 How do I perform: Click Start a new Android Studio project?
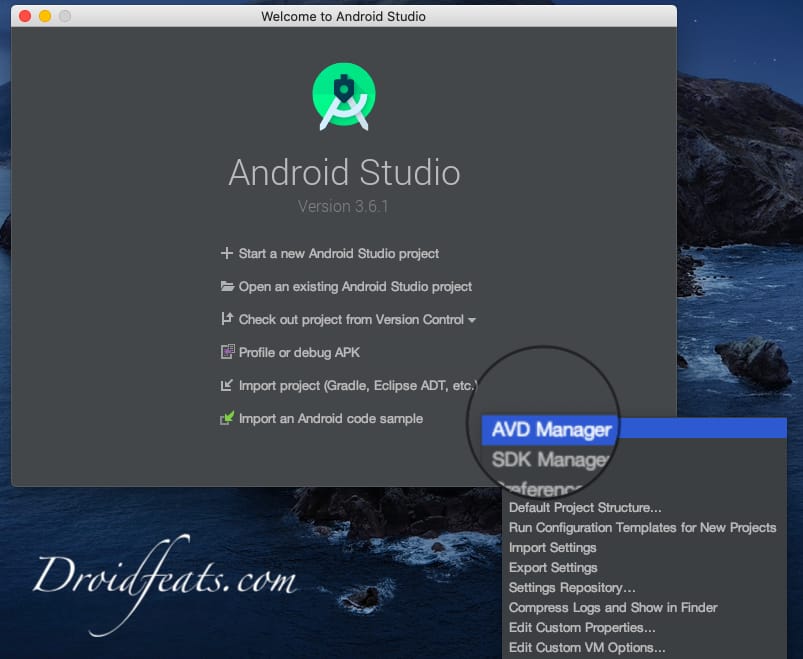pos(338,253)
